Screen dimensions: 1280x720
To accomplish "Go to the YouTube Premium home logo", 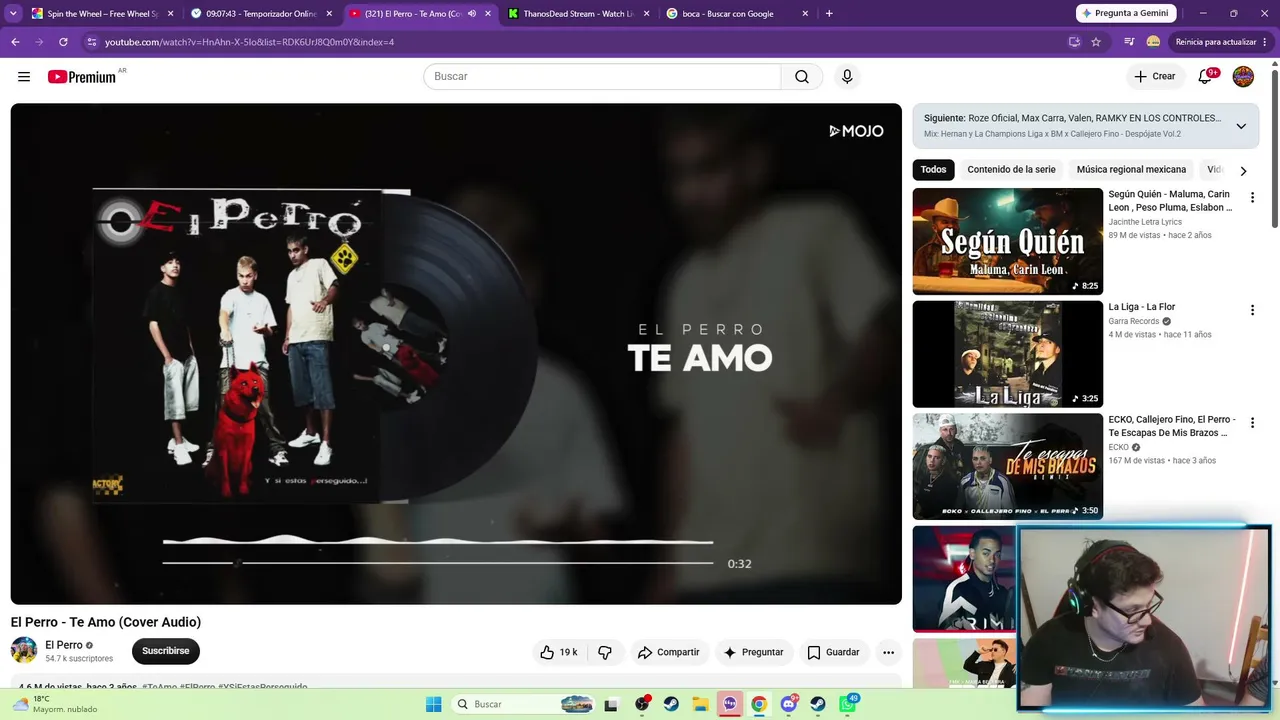I will click(82, 77).
